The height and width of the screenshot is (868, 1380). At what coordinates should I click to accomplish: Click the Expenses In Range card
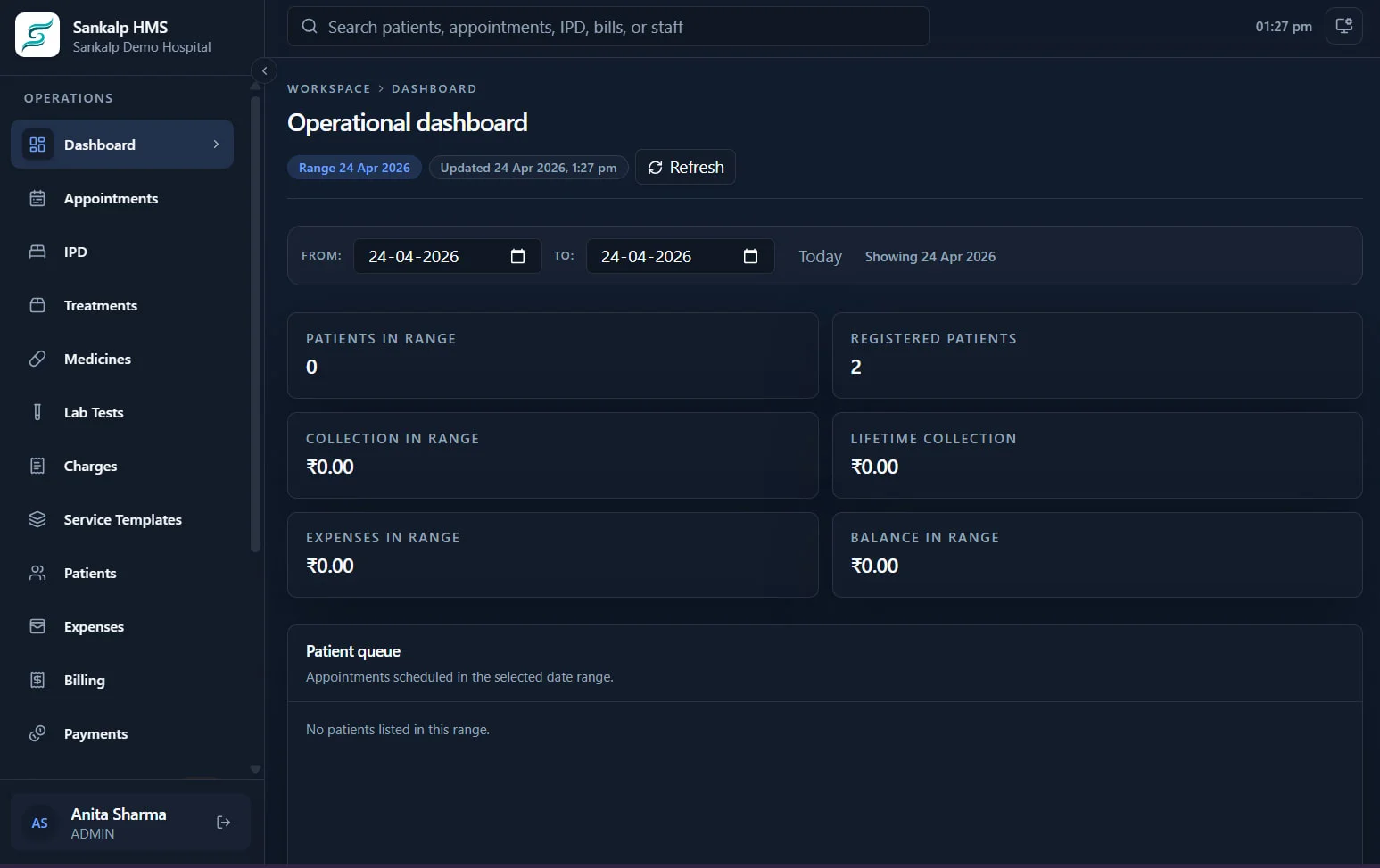pyautogui.click(x=553, y=555)
